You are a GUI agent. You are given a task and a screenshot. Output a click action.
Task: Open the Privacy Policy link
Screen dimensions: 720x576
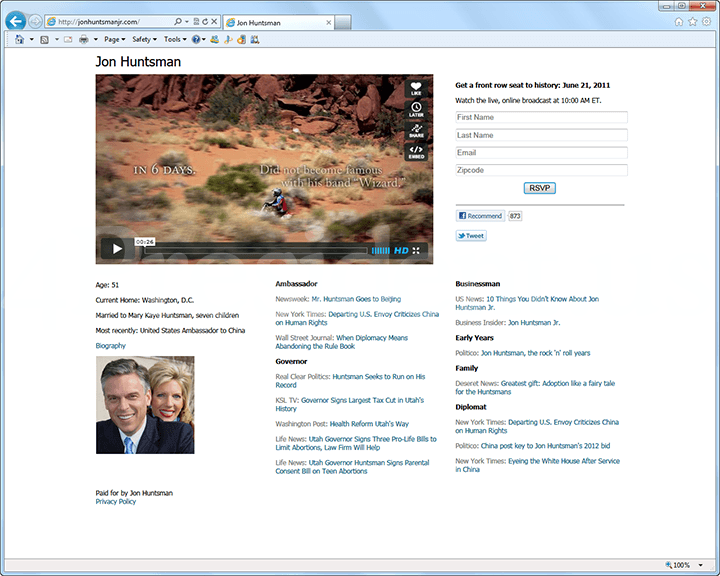116,502
